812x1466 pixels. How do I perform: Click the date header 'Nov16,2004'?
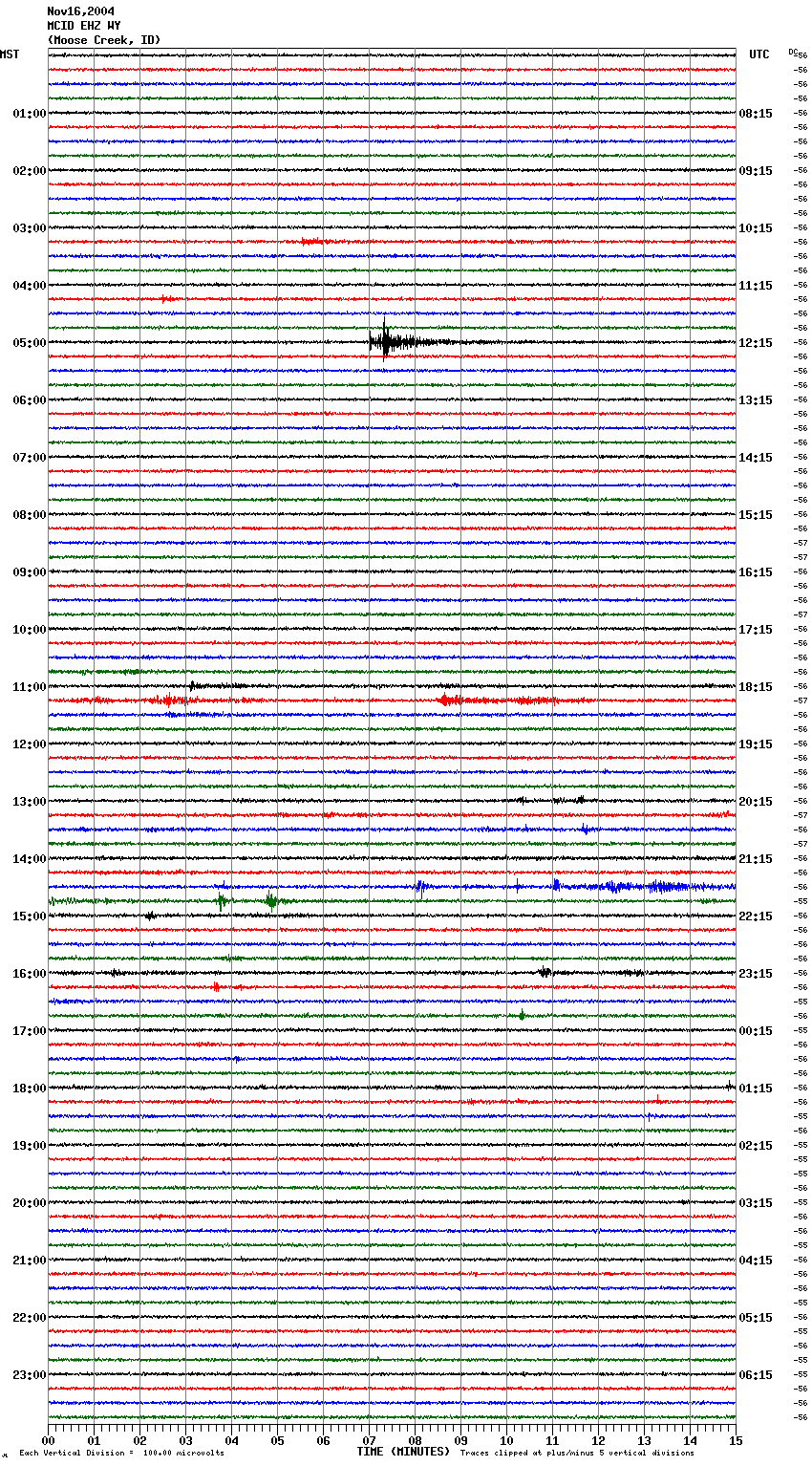click(x=80, y=11)
